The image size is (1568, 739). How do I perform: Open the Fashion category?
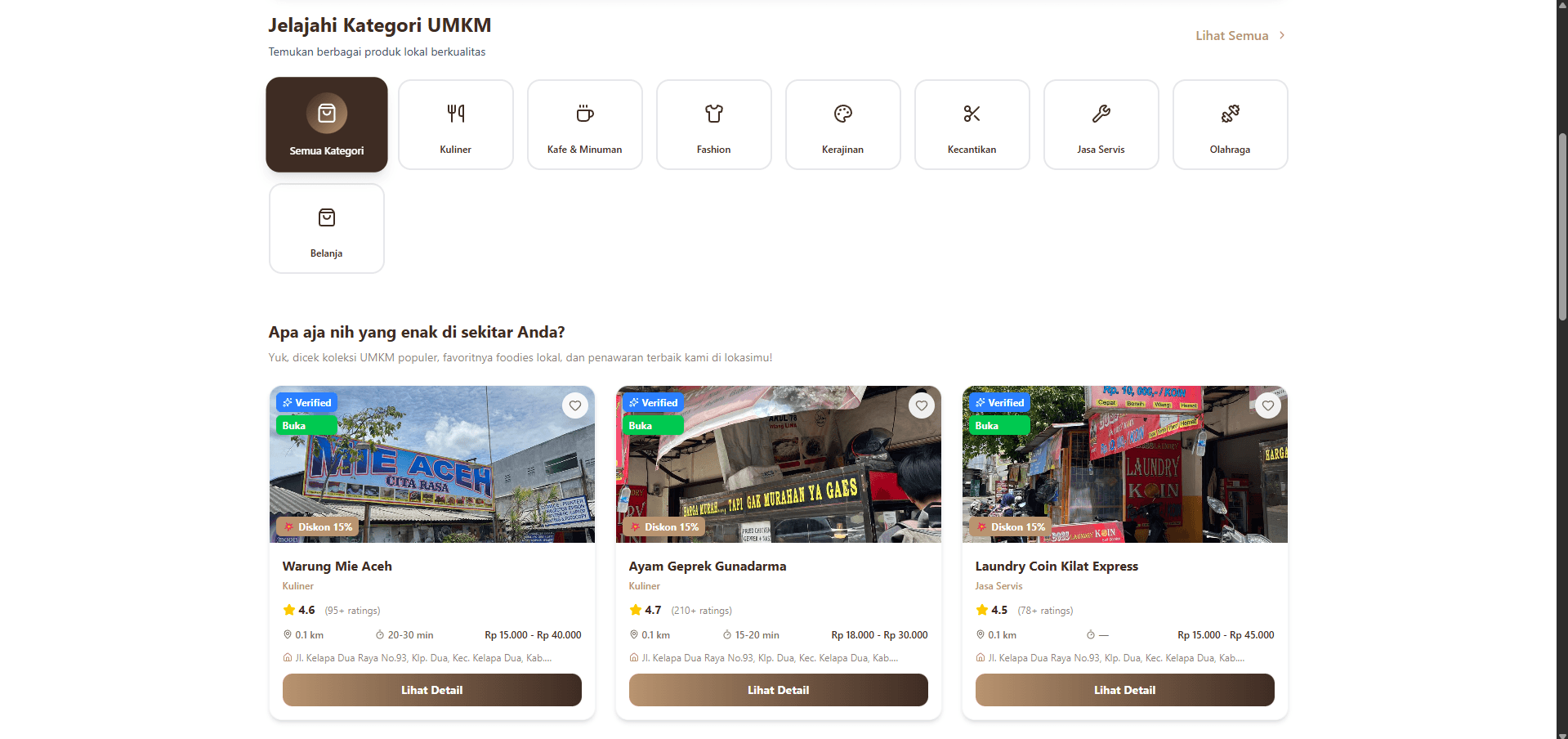click(713, 114)
